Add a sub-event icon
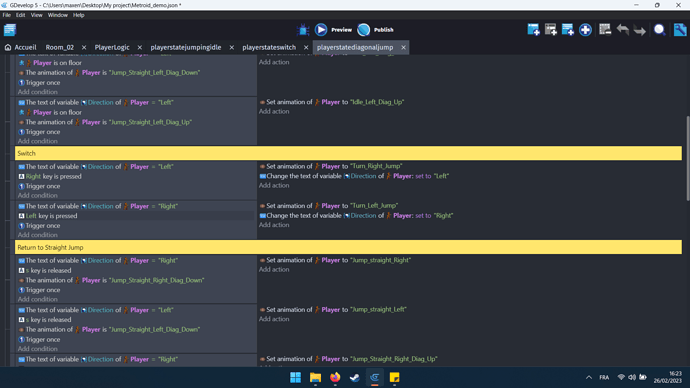This screenshot has height=388, width=690. [x=551, y=30]
